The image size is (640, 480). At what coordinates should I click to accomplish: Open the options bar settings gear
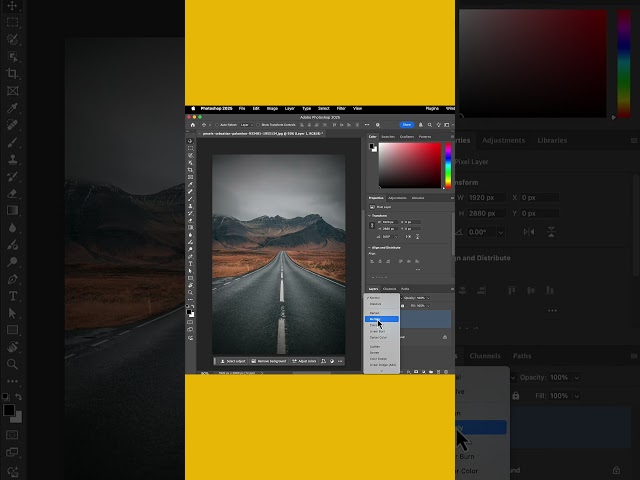pos(378,125)
